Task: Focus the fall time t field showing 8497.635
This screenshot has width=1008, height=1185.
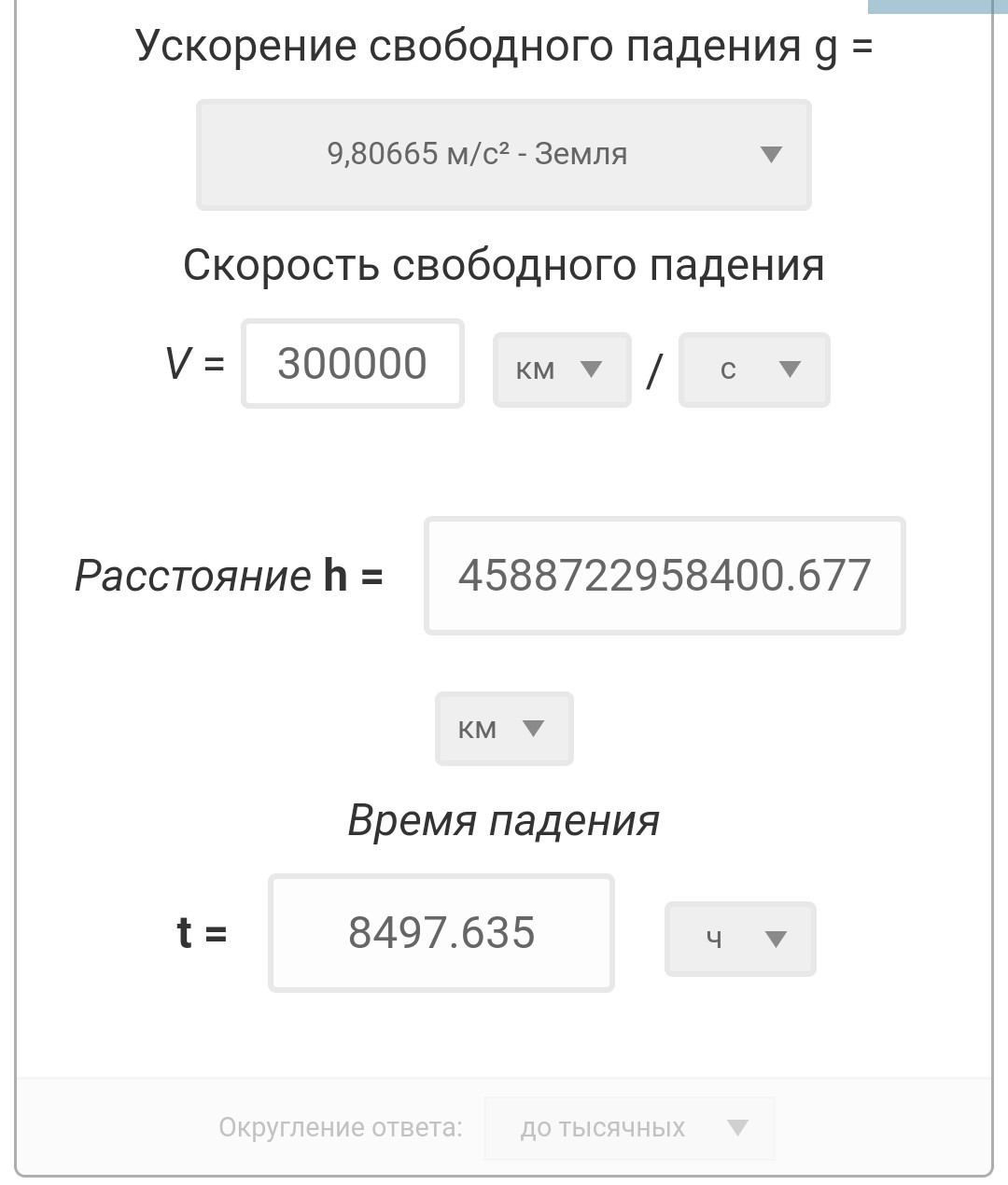Action: click(441, 933)
